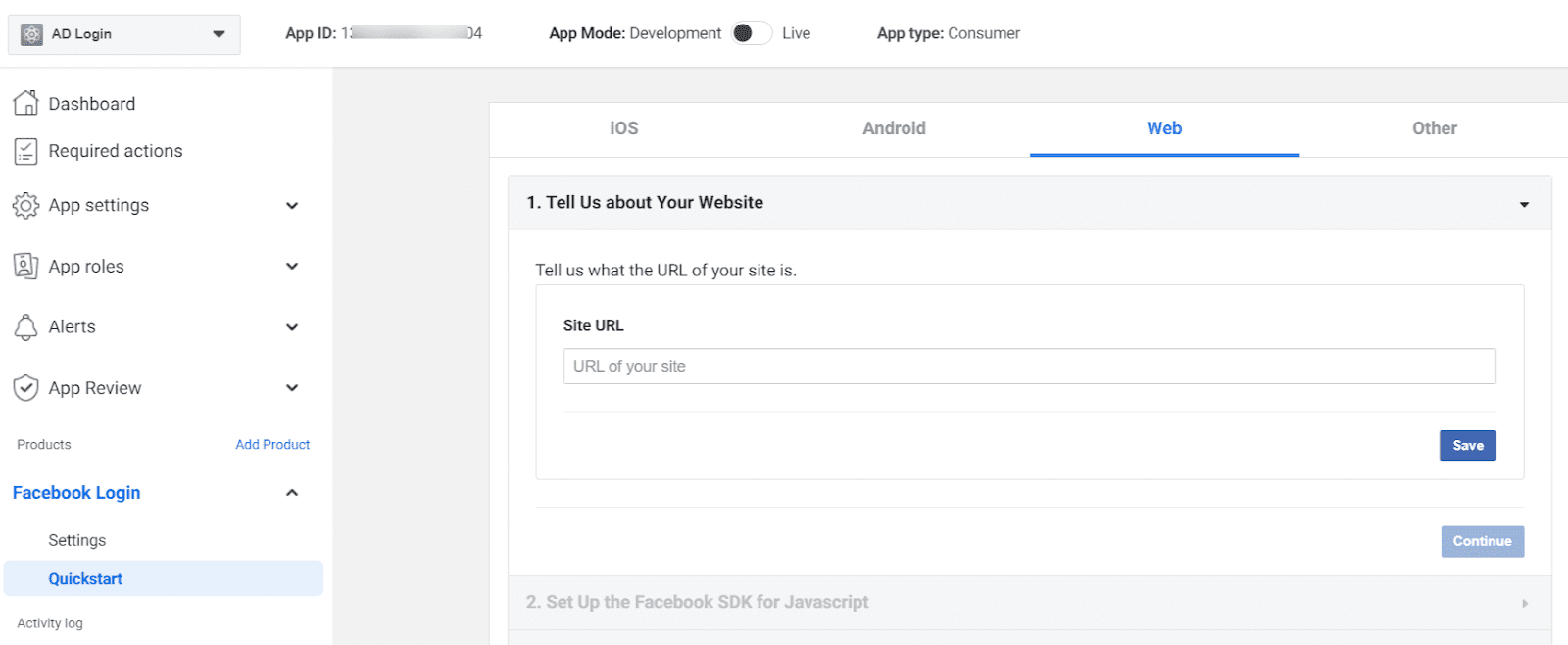
Task: Click the App settings gear icon
Action: (25, 205)
